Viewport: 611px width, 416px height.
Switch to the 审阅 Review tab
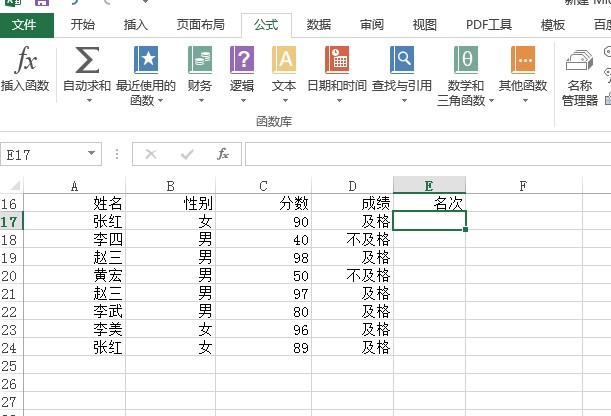click(372, 25)
